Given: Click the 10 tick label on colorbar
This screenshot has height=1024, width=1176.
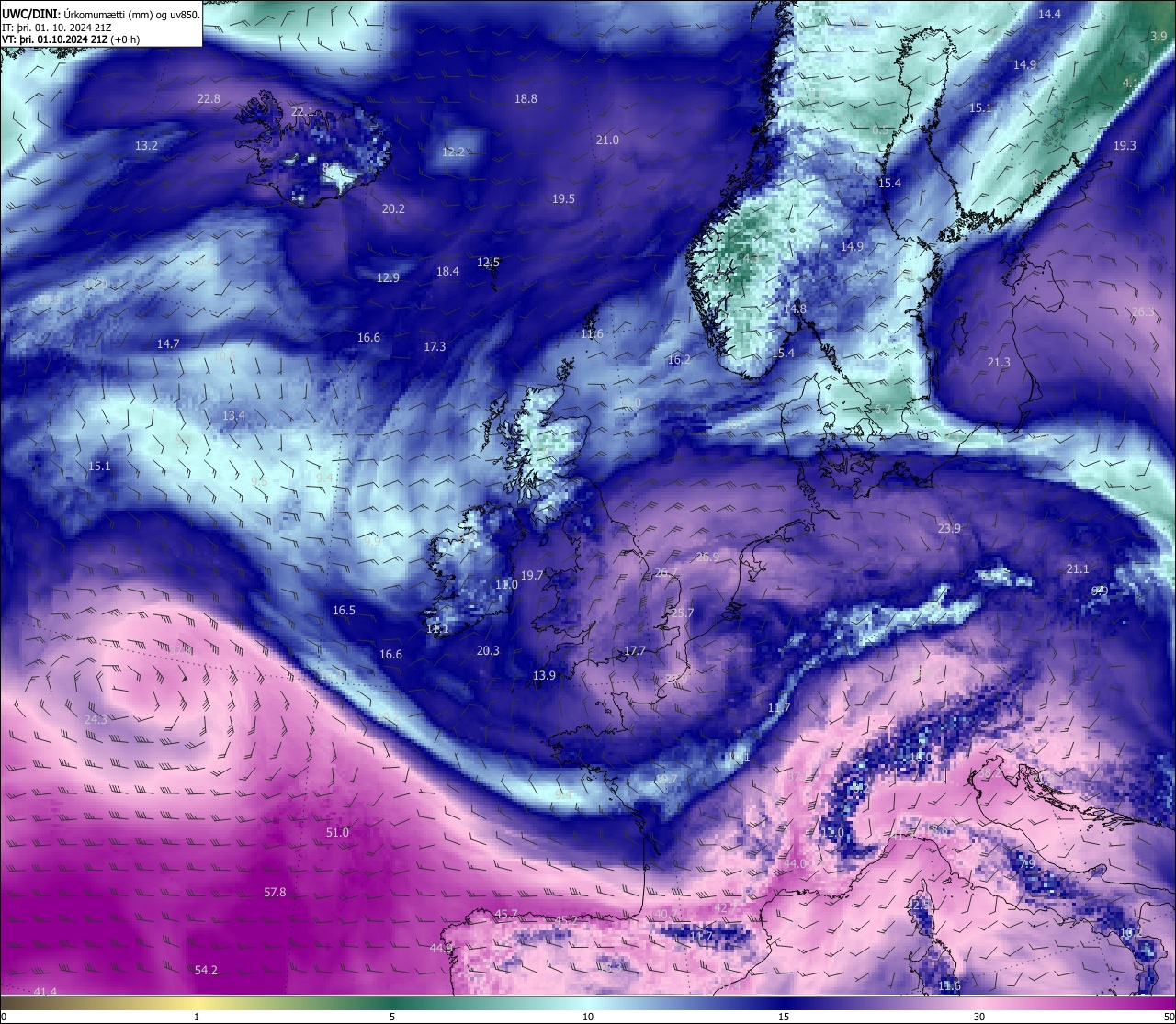Looking at the screenshot, I should click(588, 1017).
